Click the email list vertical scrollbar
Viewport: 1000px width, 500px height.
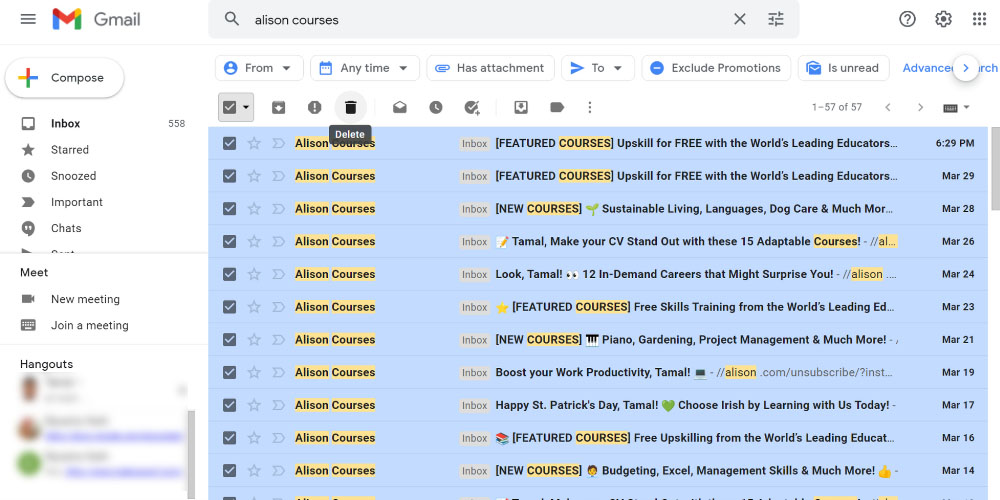995,169
